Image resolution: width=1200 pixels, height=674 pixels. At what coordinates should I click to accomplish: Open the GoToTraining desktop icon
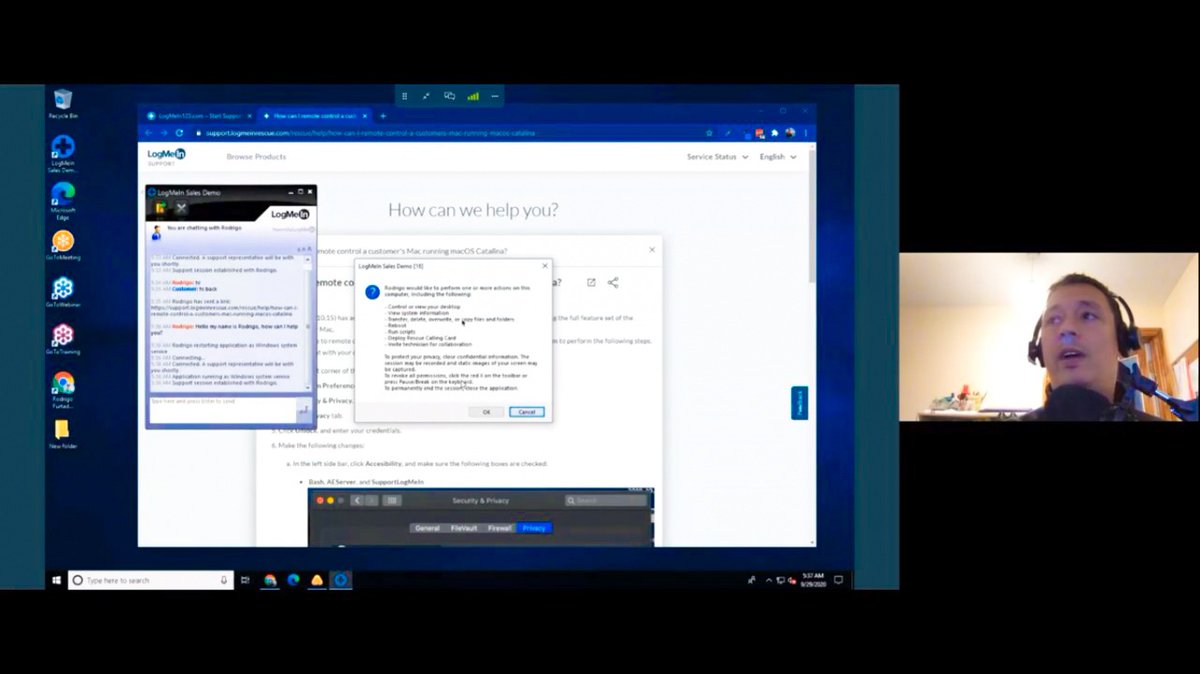coord(63,339)
